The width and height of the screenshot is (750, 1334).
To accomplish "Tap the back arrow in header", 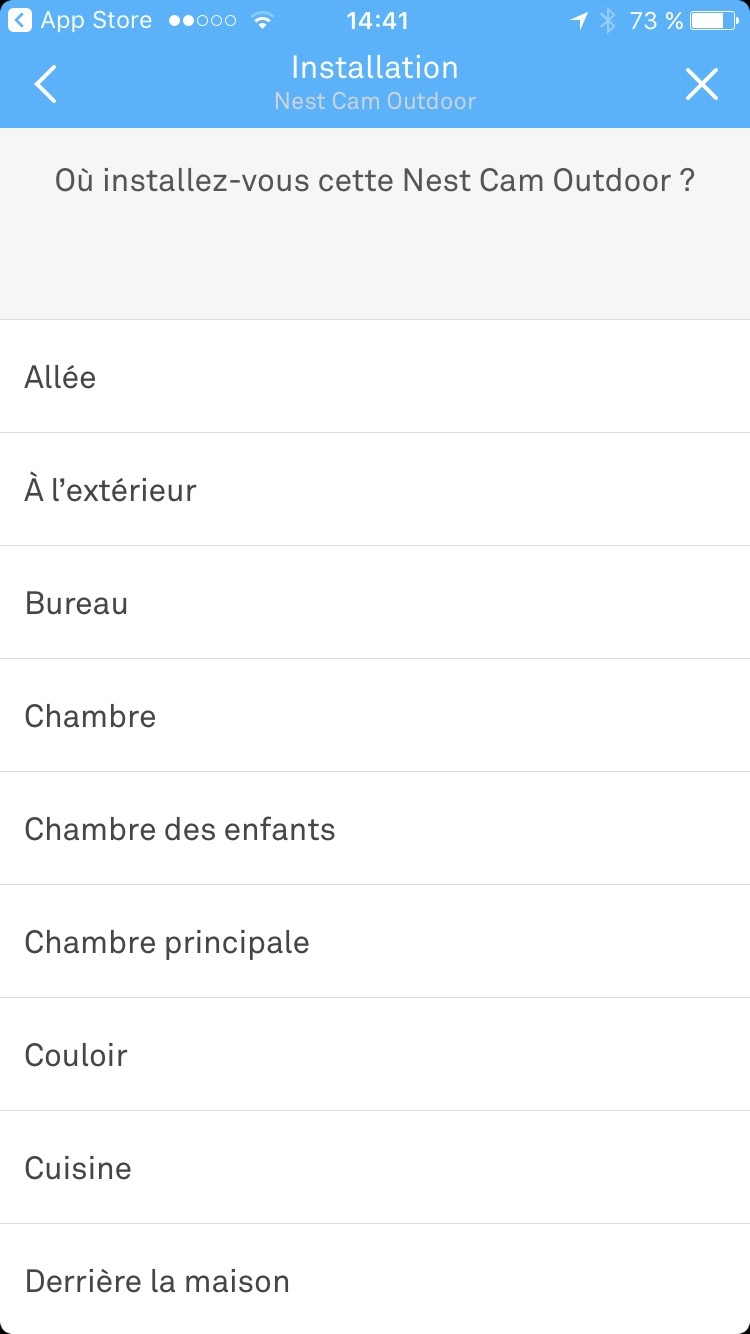I will 45,85.
